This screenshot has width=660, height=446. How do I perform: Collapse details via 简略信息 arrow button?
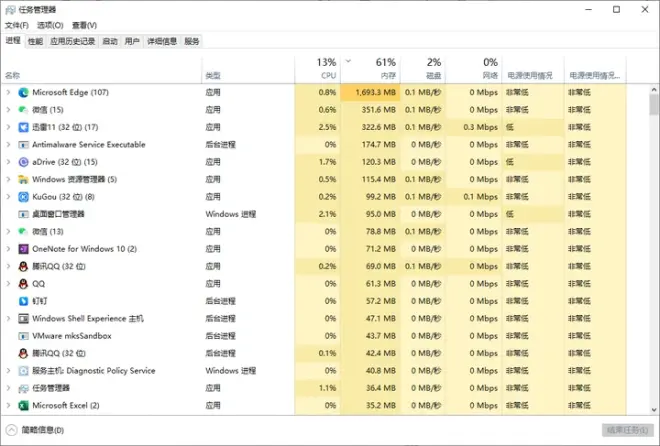(x=12, y=430)
